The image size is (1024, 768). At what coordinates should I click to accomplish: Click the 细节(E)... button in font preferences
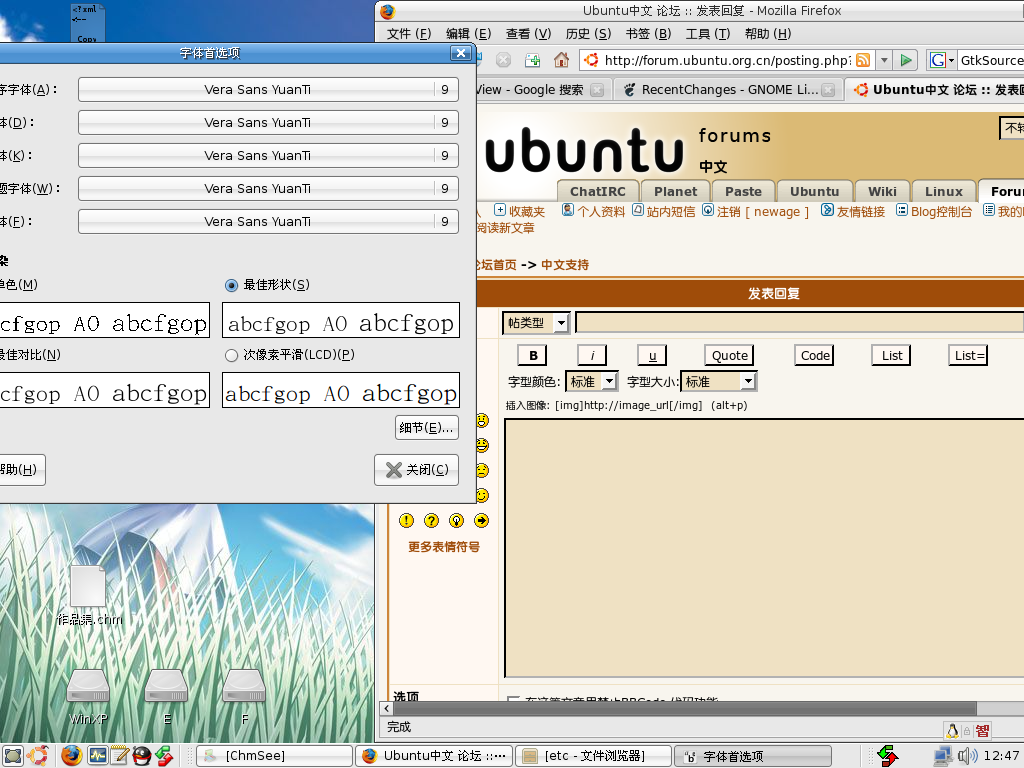(426, 428)
